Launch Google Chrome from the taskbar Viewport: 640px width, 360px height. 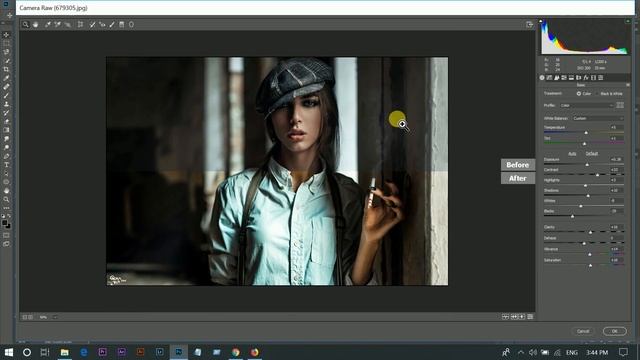pos(236,352)
